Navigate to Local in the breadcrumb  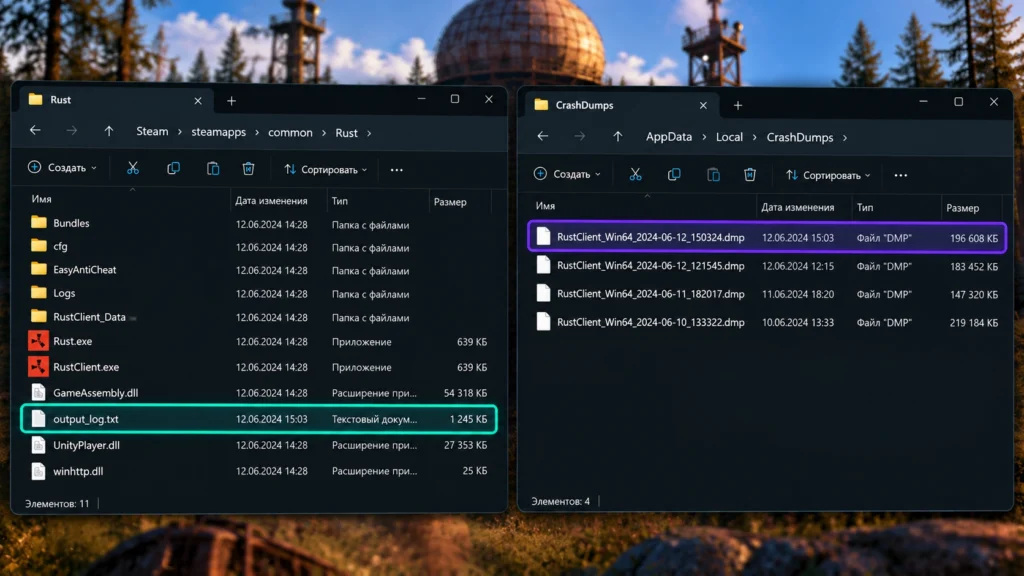729,137
